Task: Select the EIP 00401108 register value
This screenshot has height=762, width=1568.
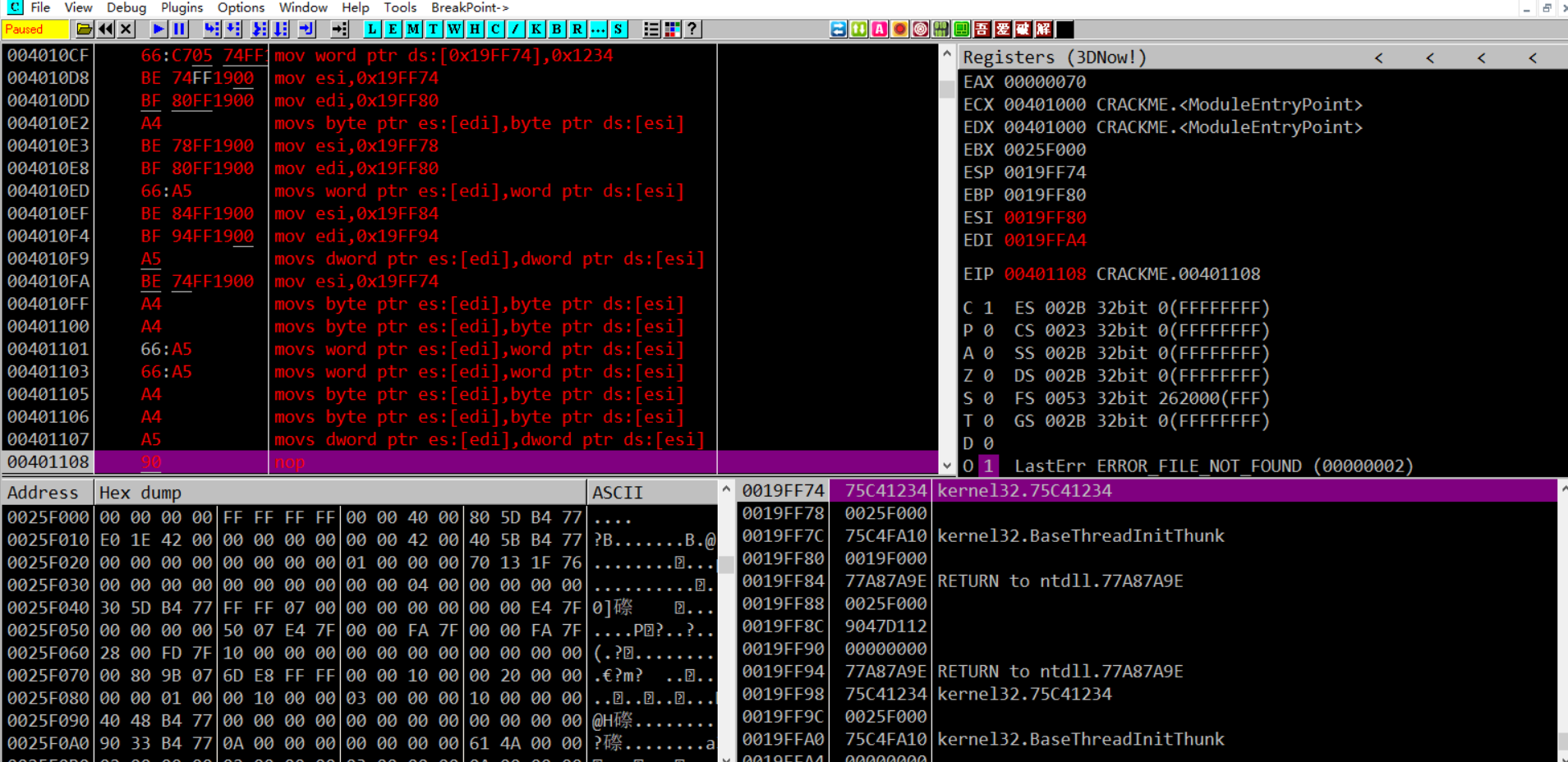Action: [x=1045, y=274]
